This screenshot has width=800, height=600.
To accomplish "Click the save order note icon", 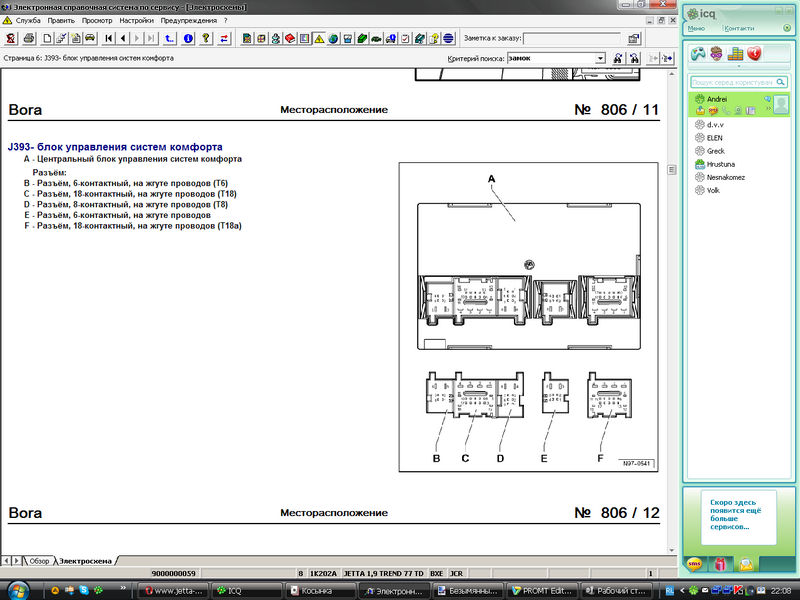I will click(633, 38).
